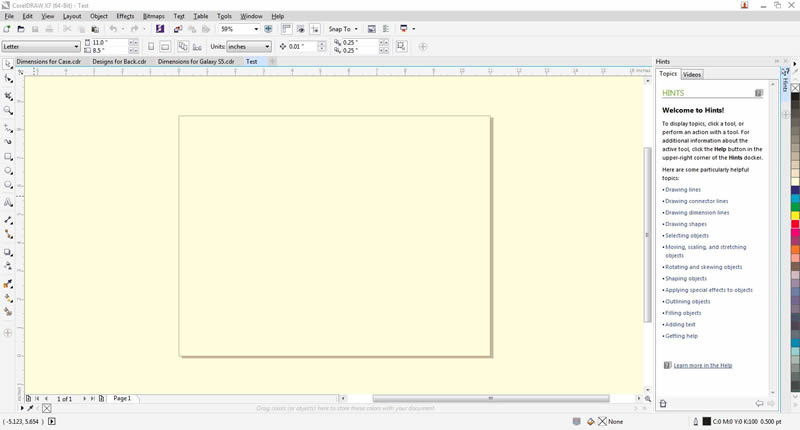Open the File menu

pos(9,16)
